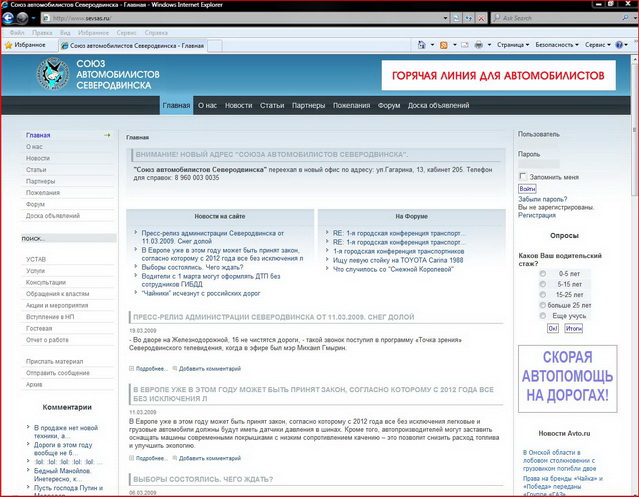This screenshot has width=639, height=497.
Task: Open Новости in the top navigation
Action: 238,106
